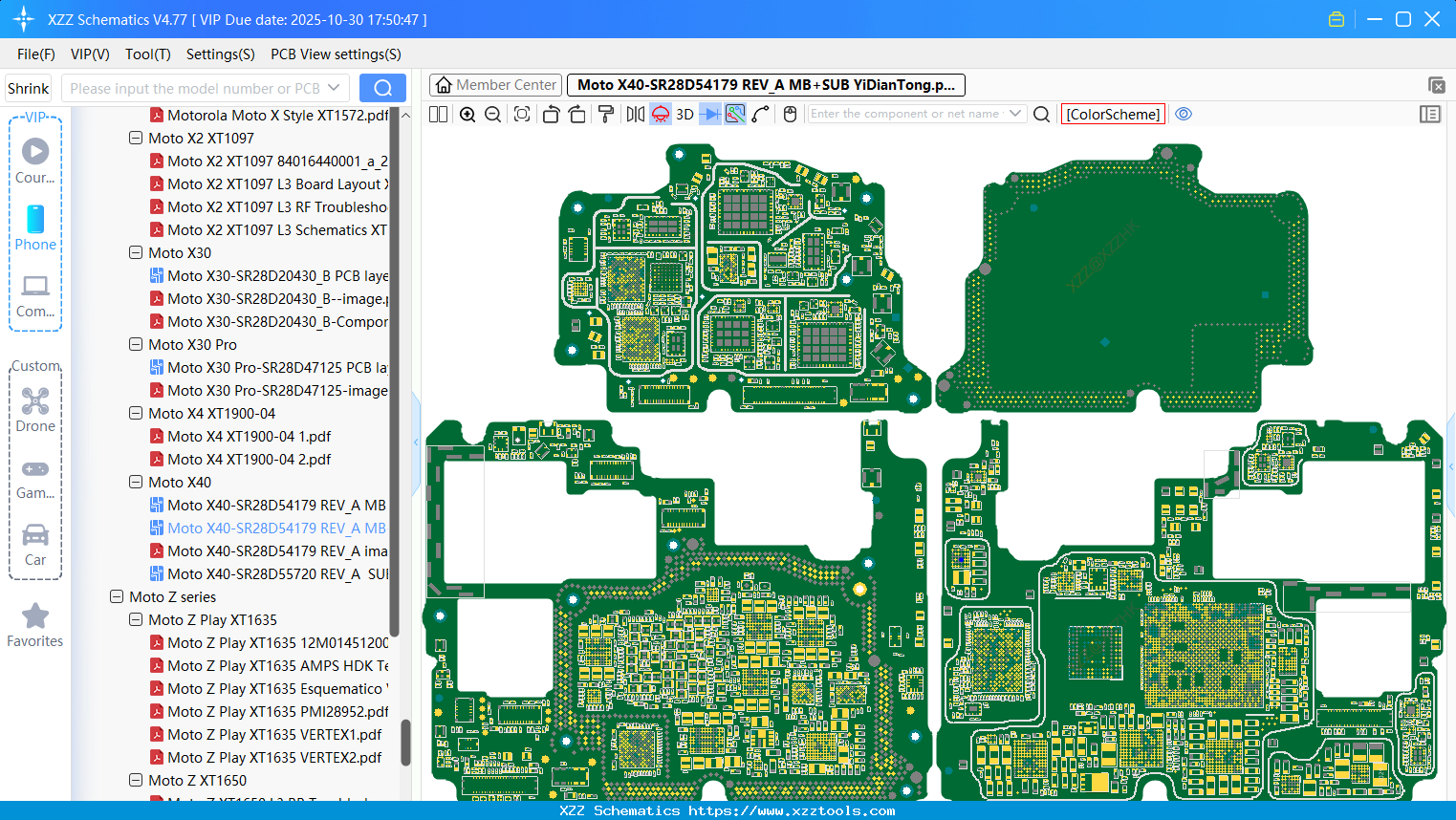Viewport: 1456px width, 820px height.
Task: Open the yellow bag shop icon
Action: pos(1336,19)
